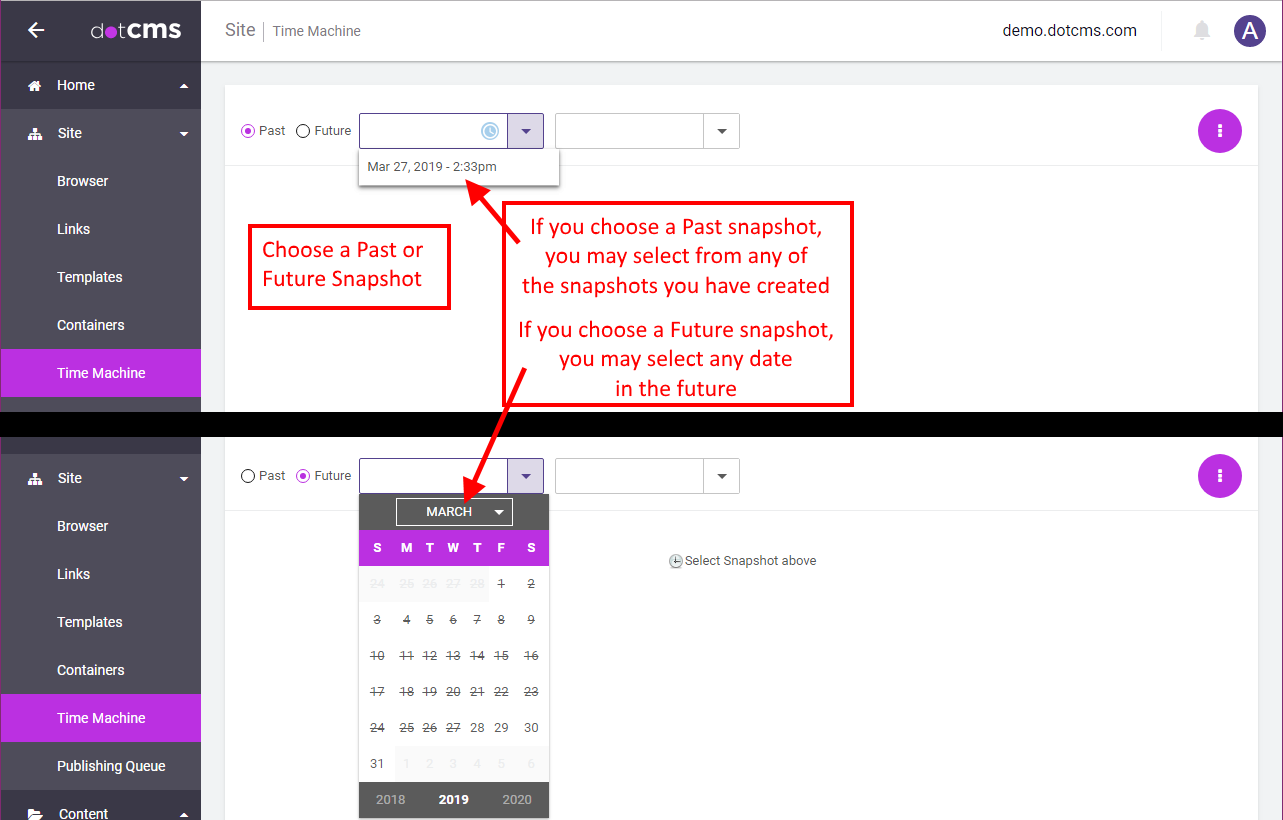Click the back arrow beside dotCMS logo

tap(36, 30)
